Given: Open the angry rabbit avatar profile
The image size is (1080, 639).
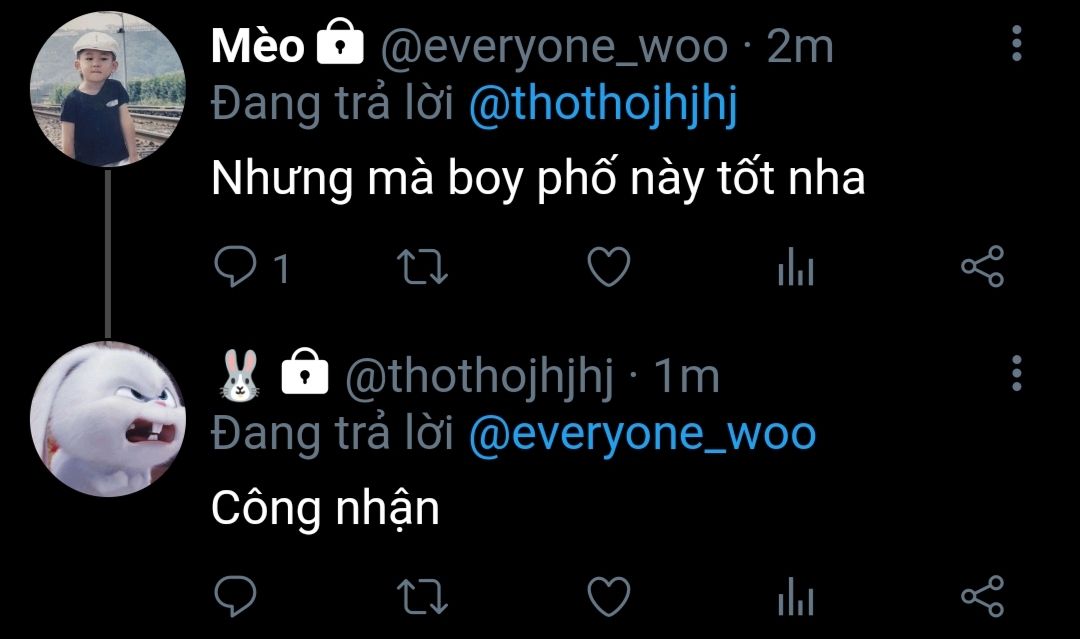Looking at the screenshot, I should (x=108, y=419).
